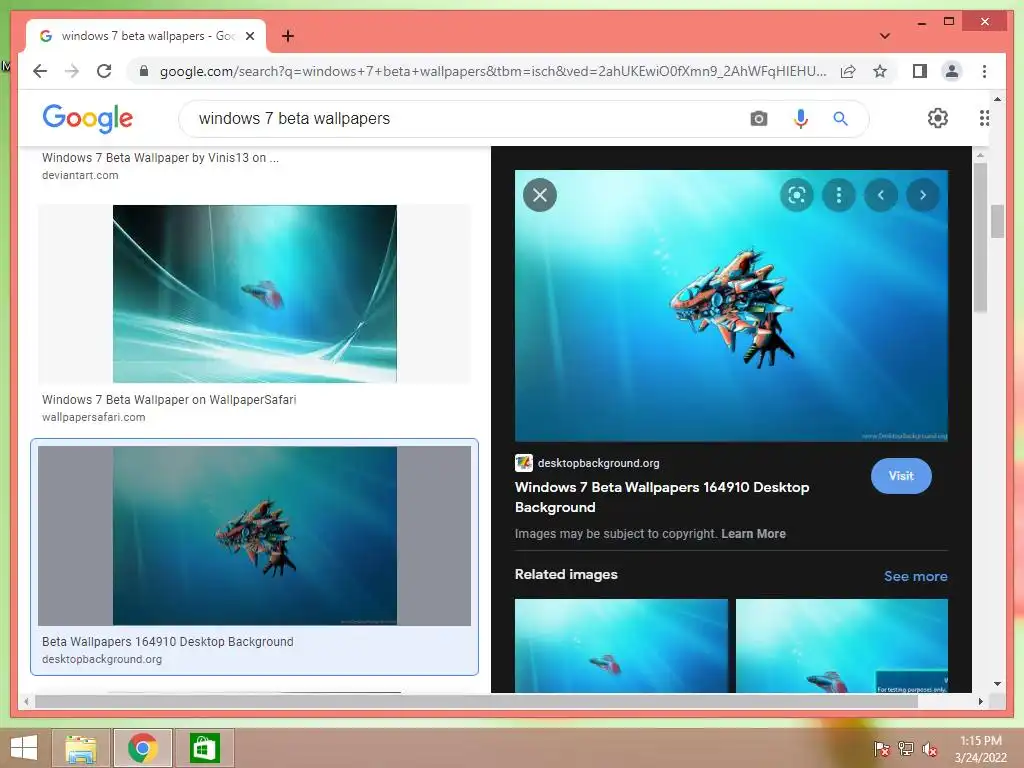
Task: Click the large robotic fish preview image
Action: 731,306
